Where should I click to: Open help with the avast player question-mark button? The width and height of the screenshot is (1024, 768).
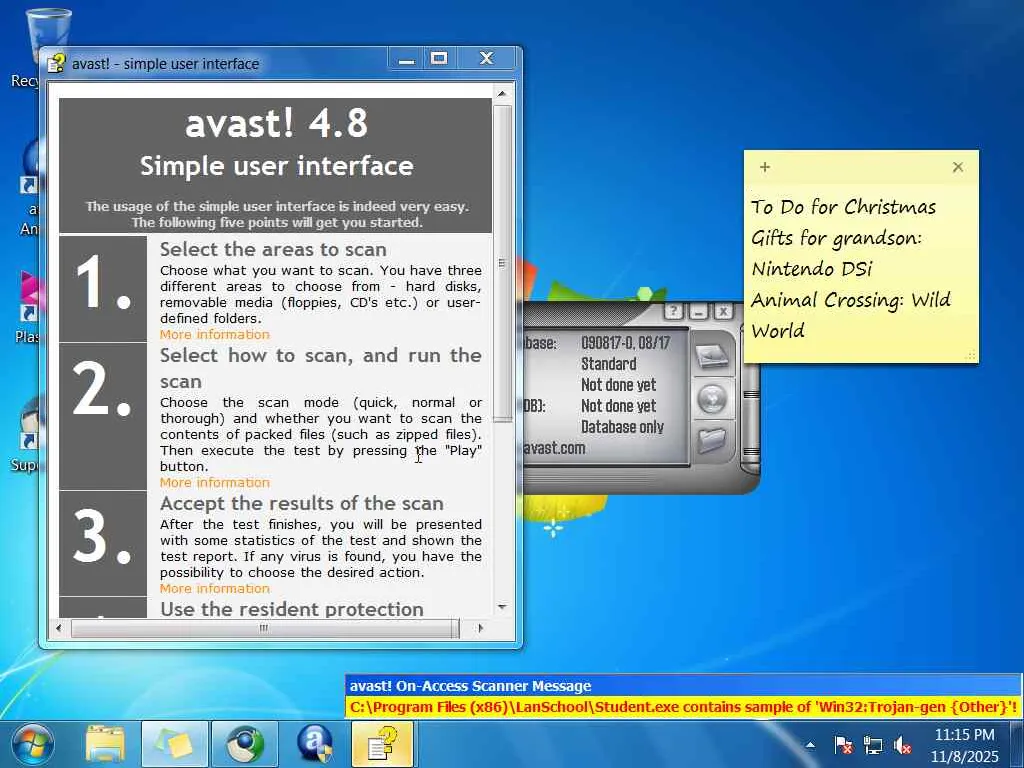[674, 312]
